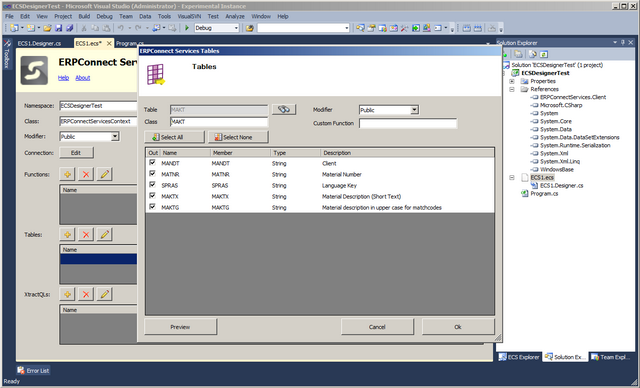Edit a function with the pencil icon
Screen dimensions: 640x388
pos(104,174)
